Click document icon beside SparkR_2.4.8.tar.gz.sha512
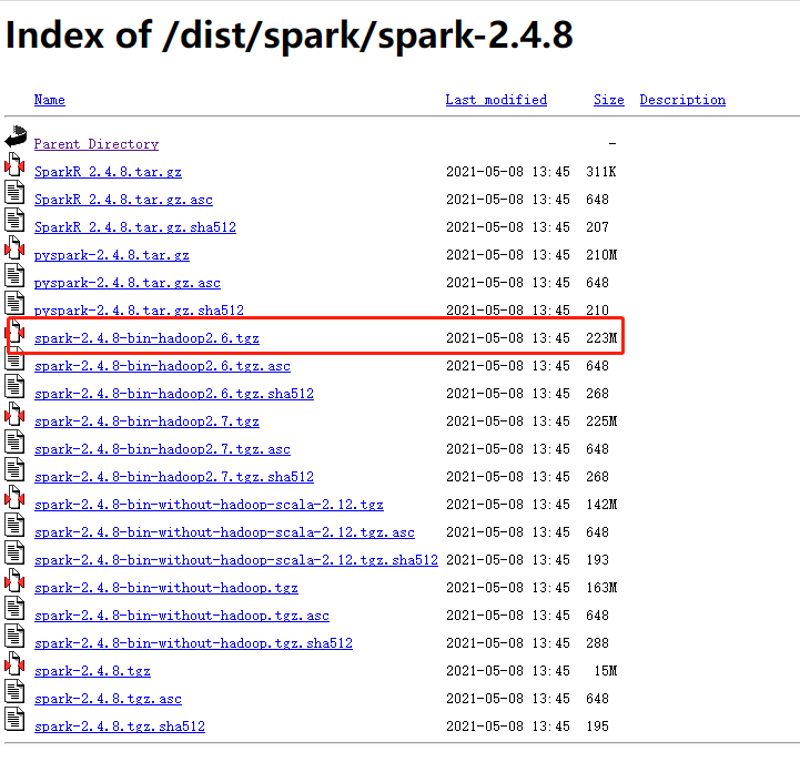The width and height of the screenshot is (800, 772). point(15,220)
